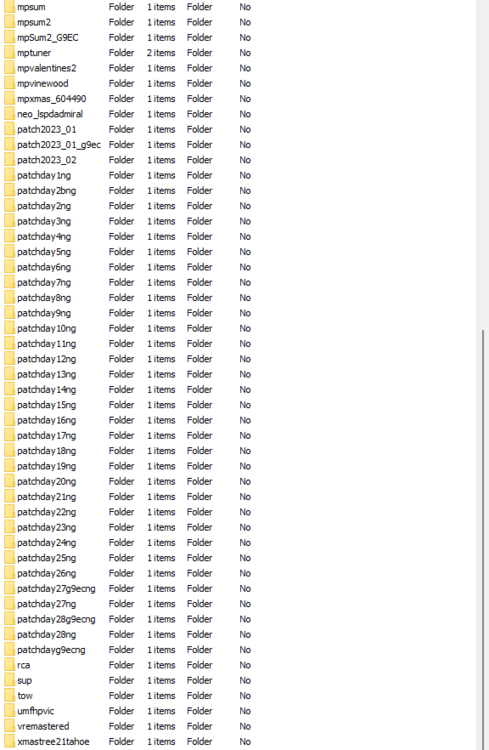Image resolution: width=489 pixels, height=750 pixels.
Task: Click the patchday9ng folder icon
Action: point(9,313)
